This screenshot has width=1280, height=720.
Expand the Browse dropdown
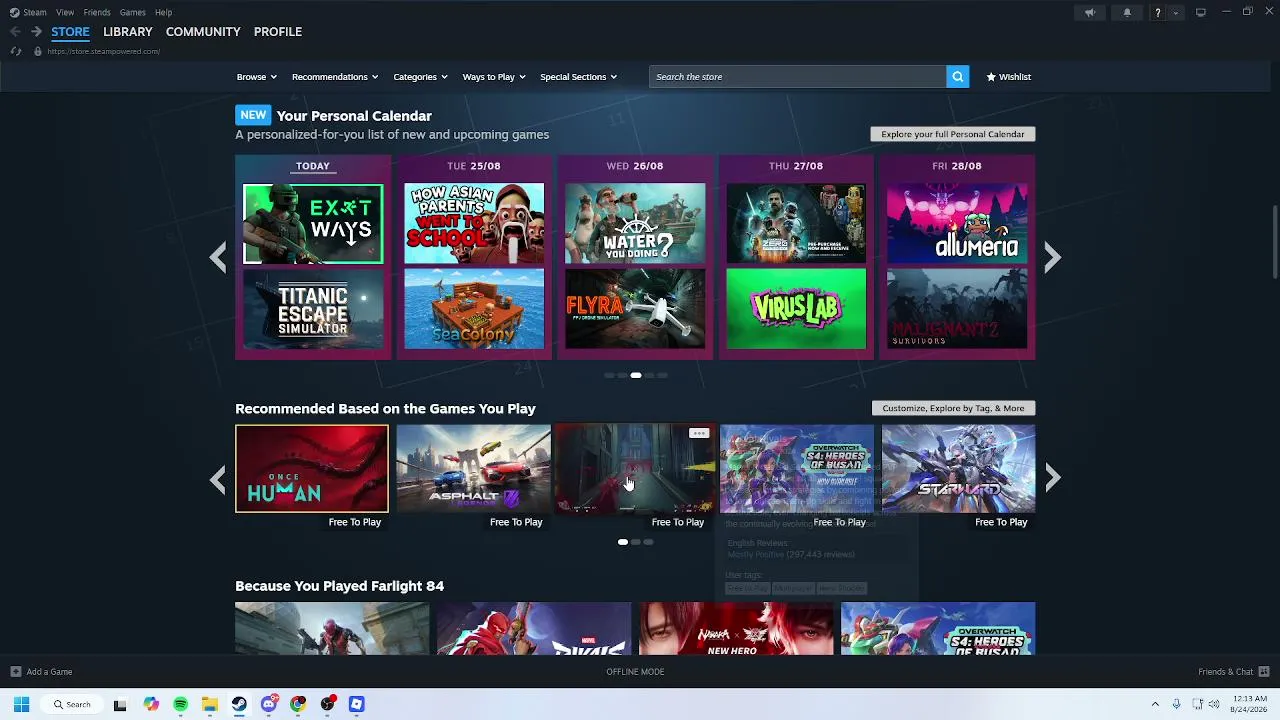coord(256,77)
